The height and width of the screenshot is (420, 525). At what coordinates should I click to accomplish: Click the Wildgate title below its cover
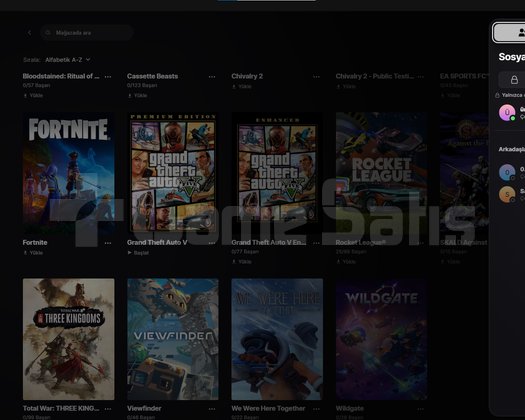click(350, 409)
